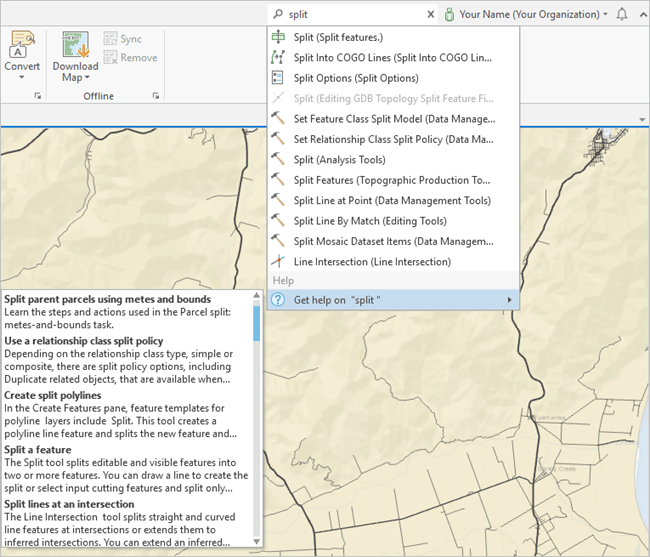650x557 pixels.
Task: Click the Sync label
Action: click(131, 39)
